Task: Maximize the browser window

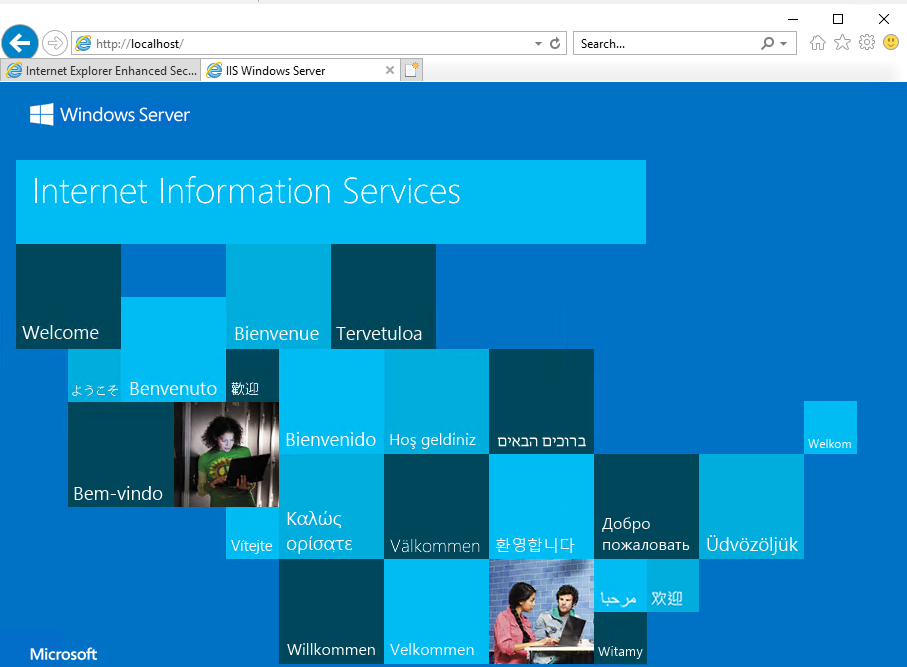Action: pyautogui.click(x=838, y=19)
